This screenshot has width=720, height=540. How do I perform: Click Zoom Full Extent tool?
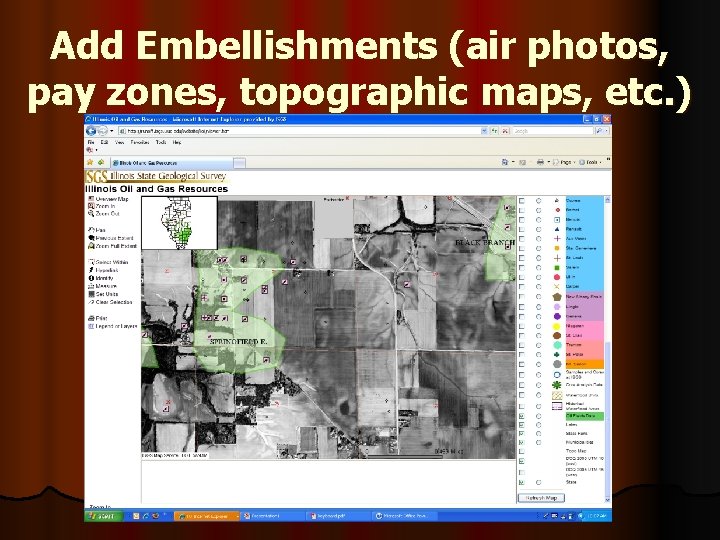tap(112, 246)
